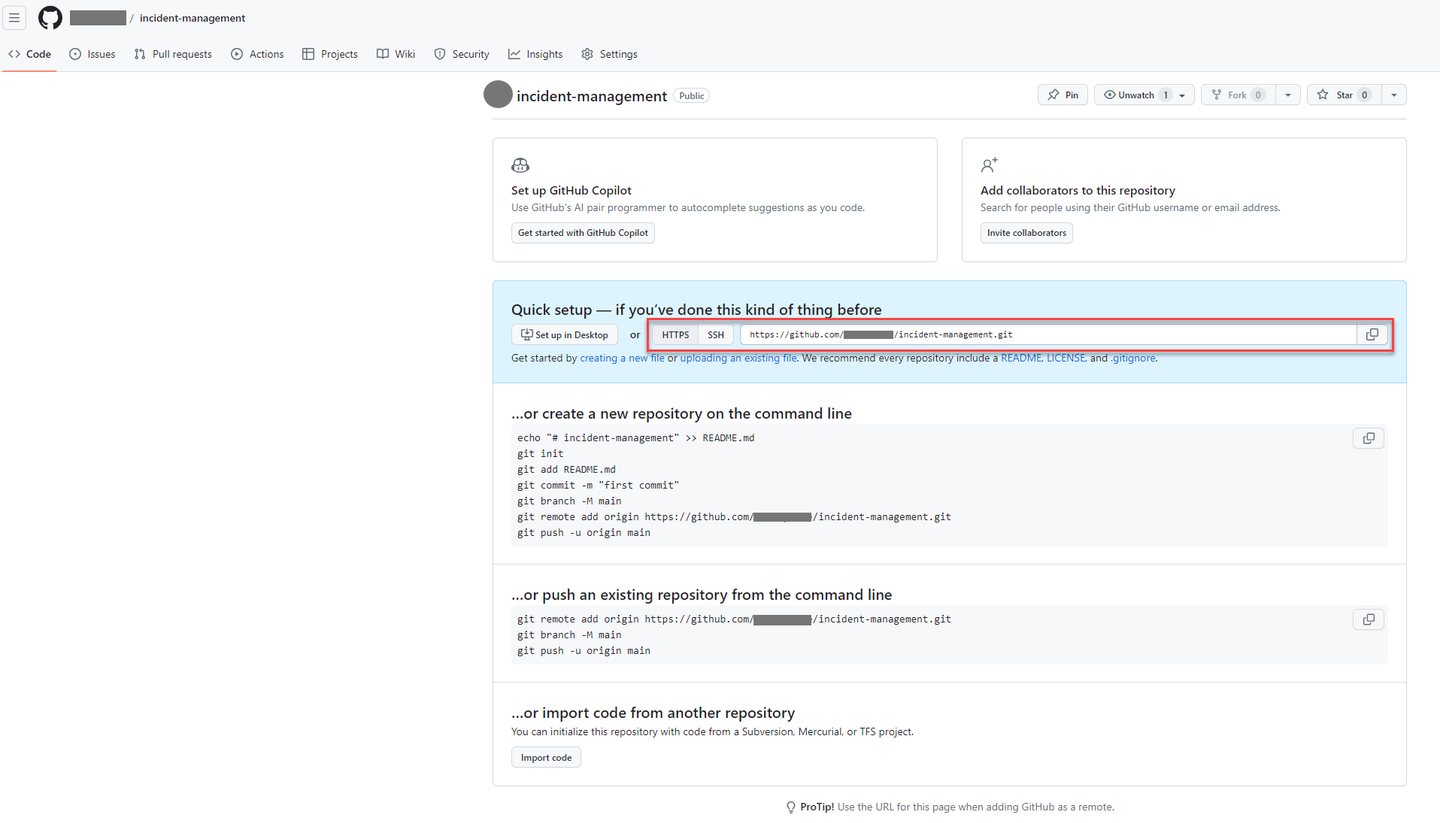
Task: Click Add collaborators to this repository heading
Action: point(1078,190)
